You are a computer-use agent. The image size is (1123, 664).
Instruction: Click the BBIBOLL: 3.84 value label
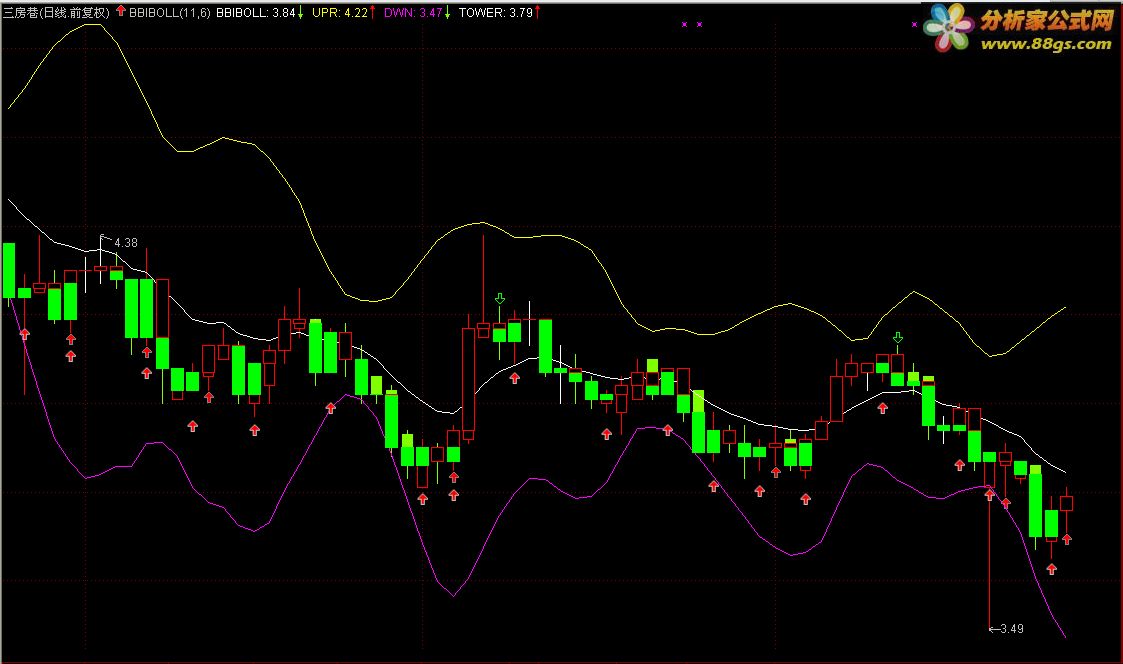click(x=256, y=12)
